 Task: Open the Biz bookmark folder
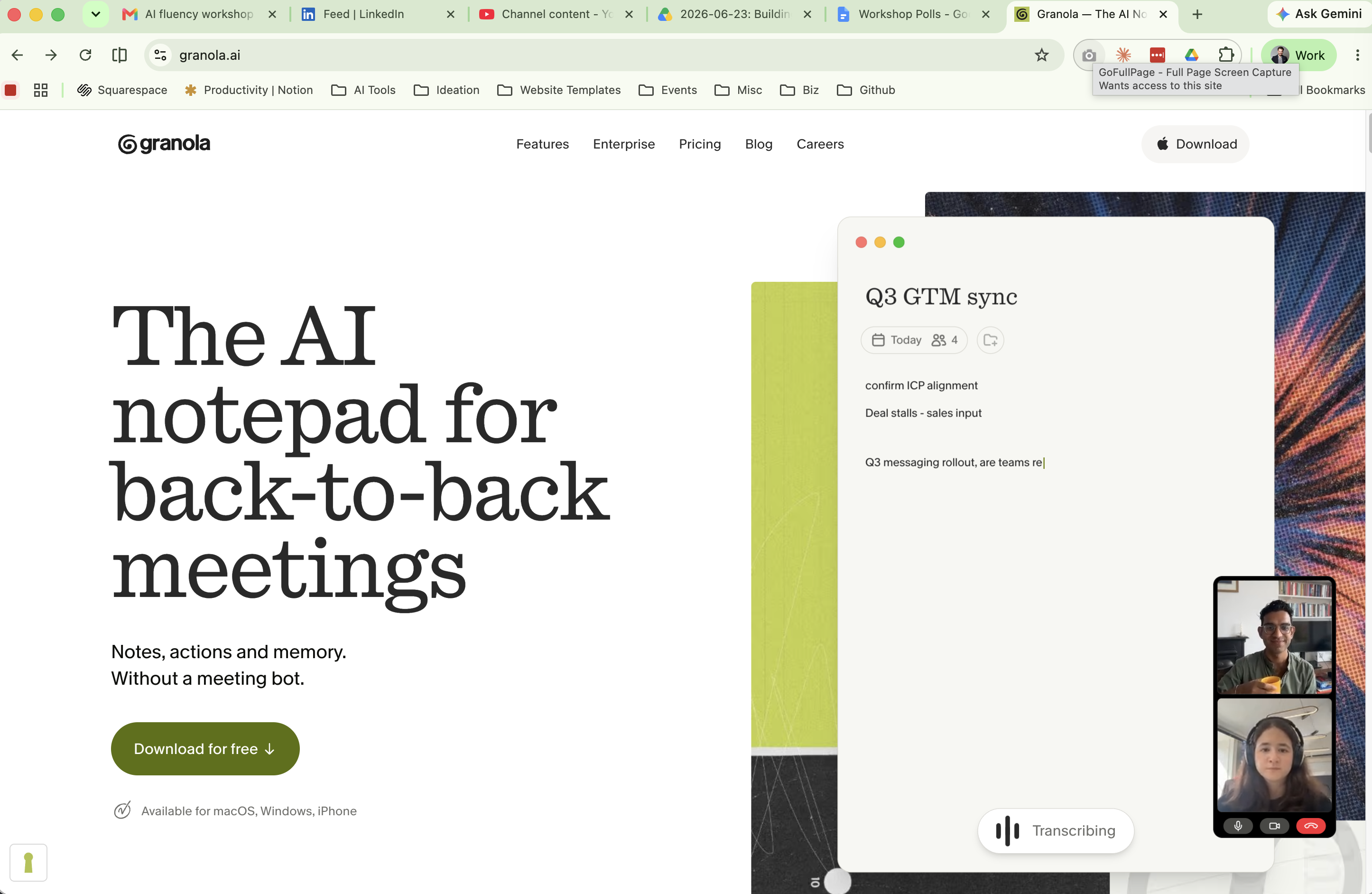(x=799, y=90)
